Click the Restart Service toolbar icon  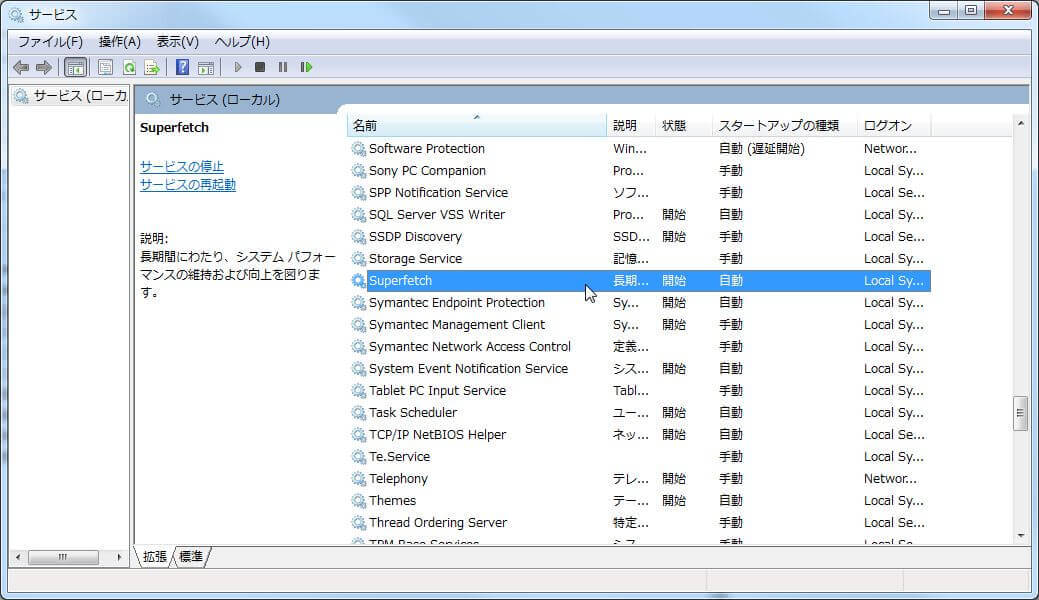306,67
